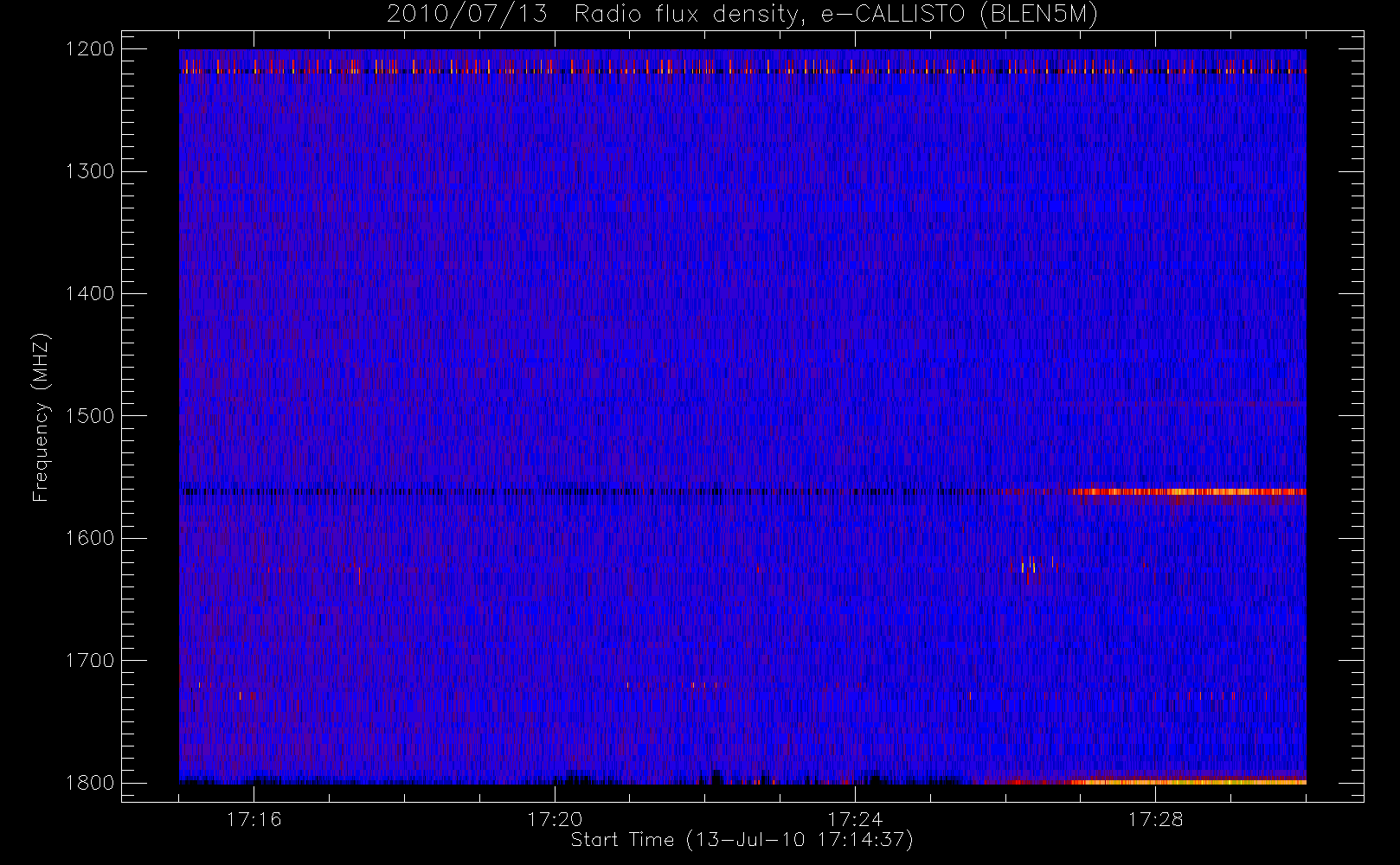Viewport: 1400px width, 865px height.
Task: Click the 'Frequency (MHz)' axis label
Action: click(41, 417)
